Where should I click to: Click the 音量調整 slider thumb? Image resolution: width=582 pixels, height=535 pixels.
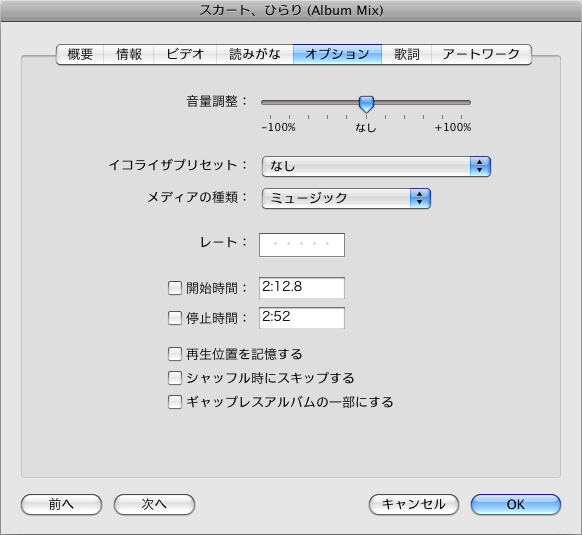click(x=366, y=104)
